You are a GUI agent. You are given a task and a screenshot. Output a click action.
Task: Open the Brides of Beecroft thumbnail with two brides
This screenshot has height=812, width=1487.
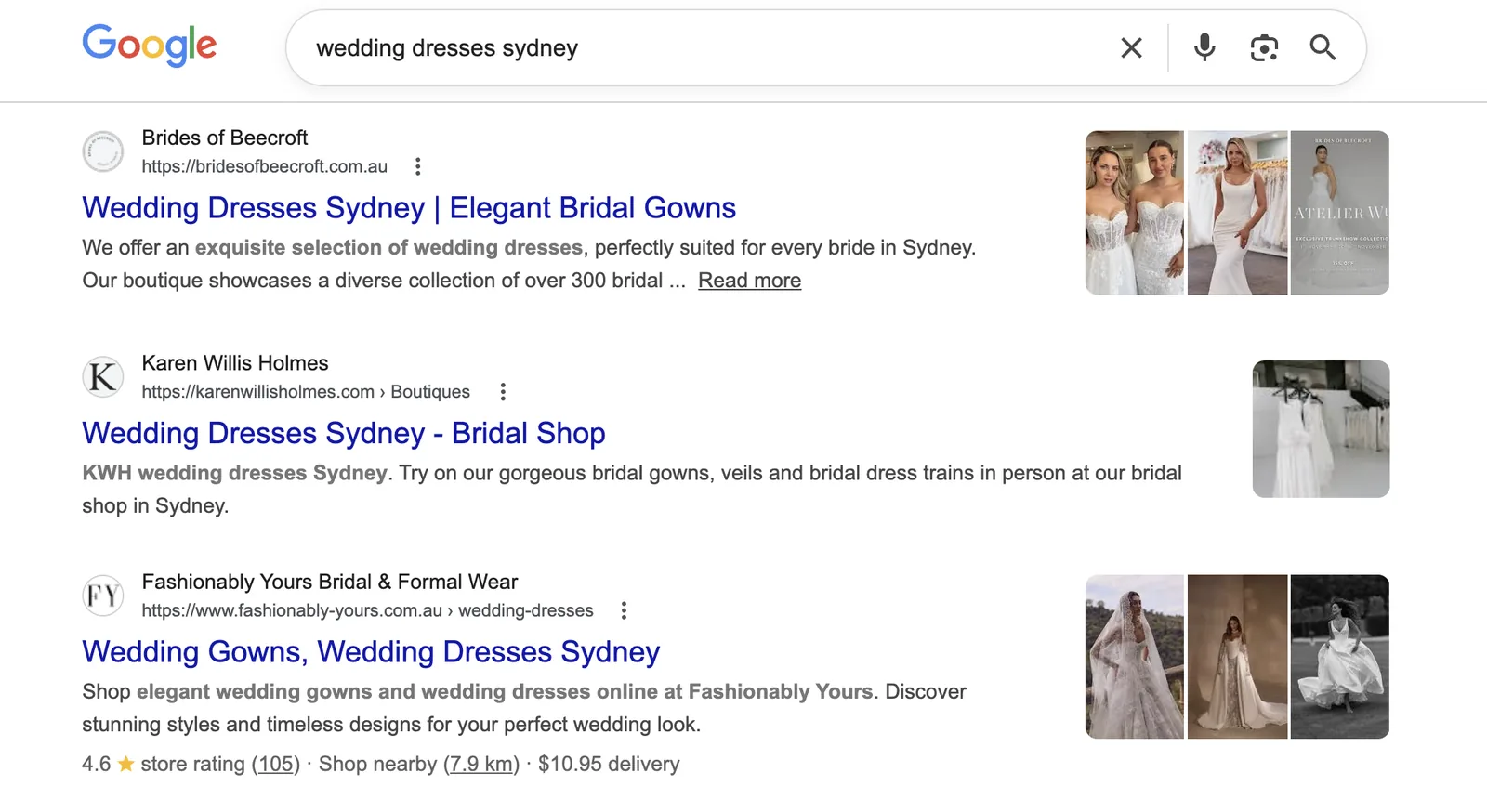(x=1135, y=213)
